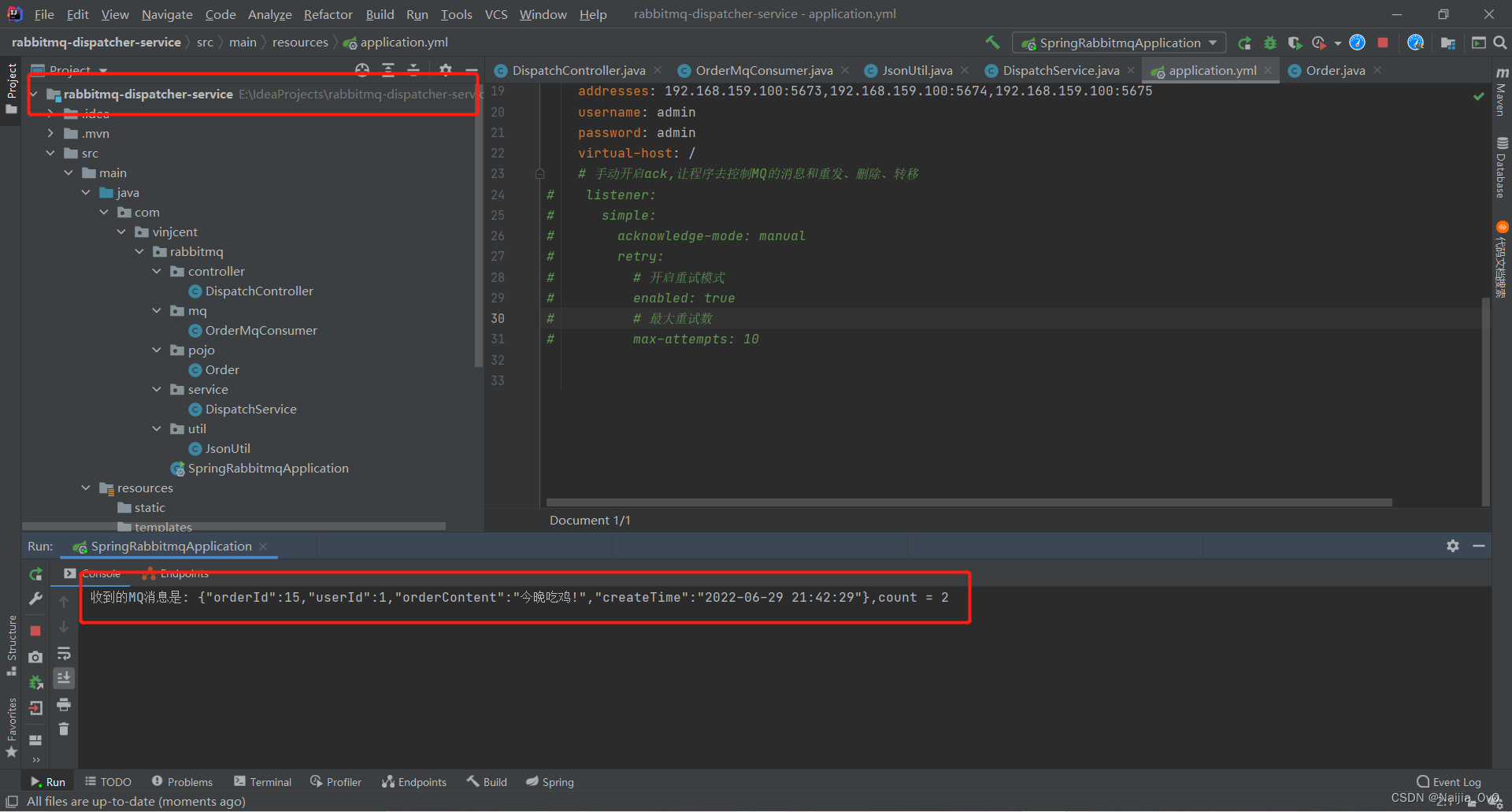The image size is (1512, 812).
Task: Toggle the fold marker on line 23
Action: 540,173
